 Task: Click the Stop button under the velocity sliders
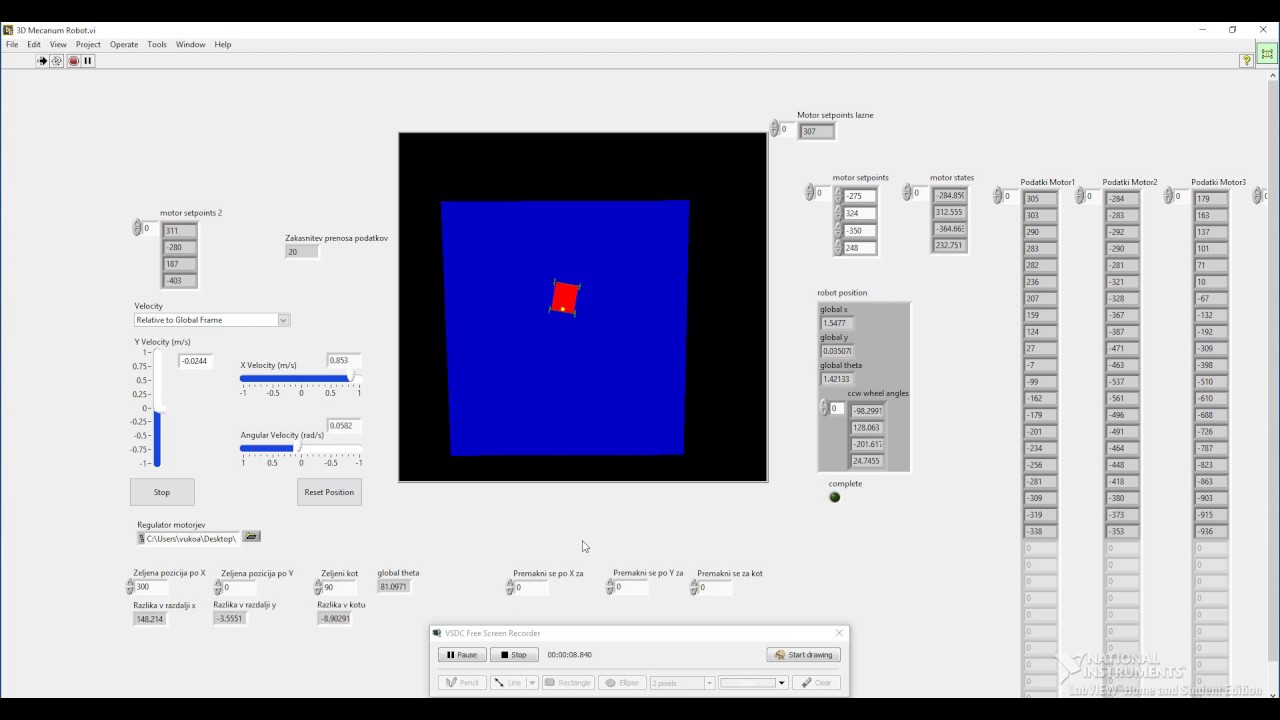click(x=162, y=492)
